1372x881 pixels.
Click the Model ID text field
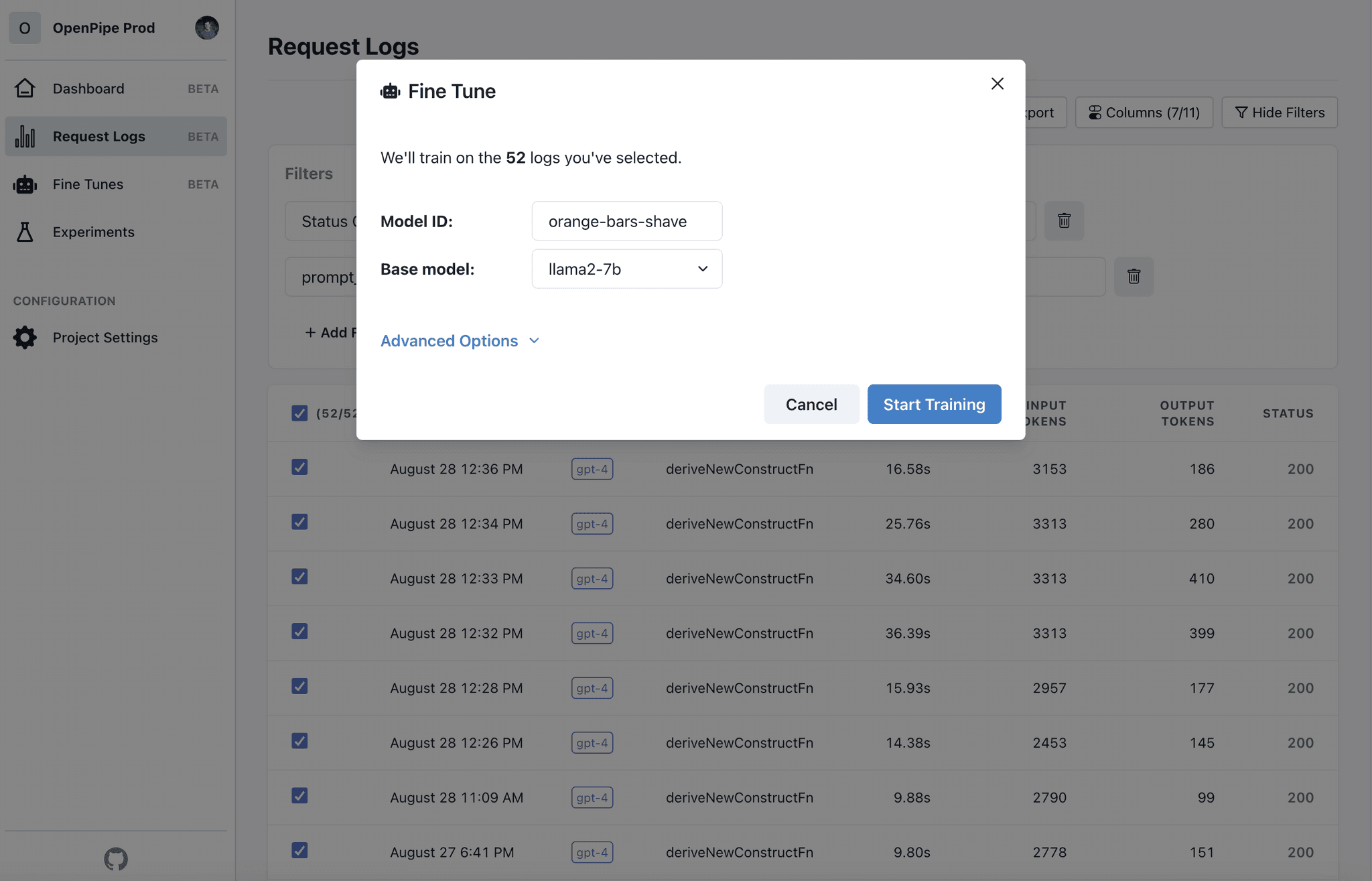coord(626,221)
